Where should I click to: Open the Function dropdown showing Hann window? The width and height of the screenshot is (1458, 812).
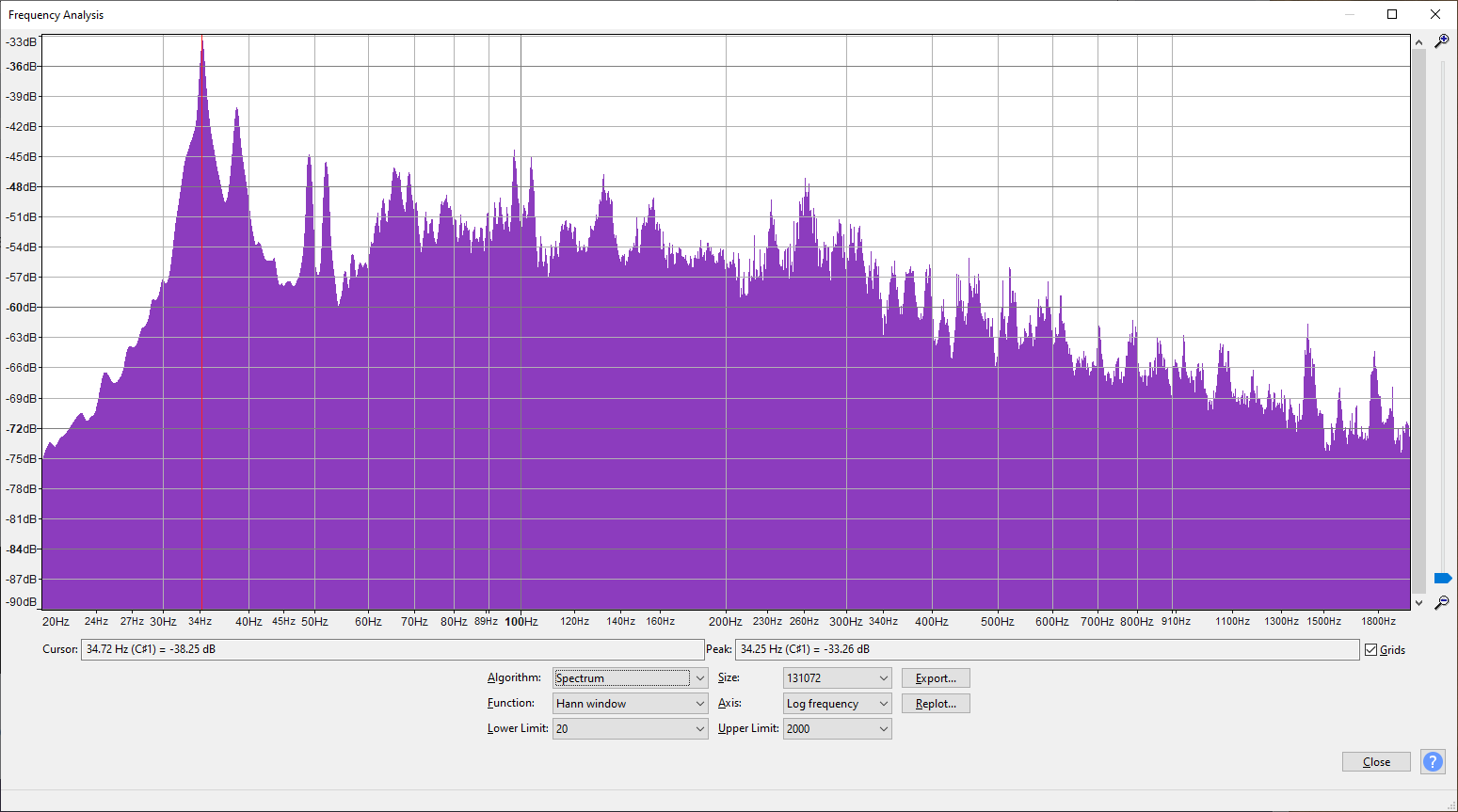pos(631,704)
